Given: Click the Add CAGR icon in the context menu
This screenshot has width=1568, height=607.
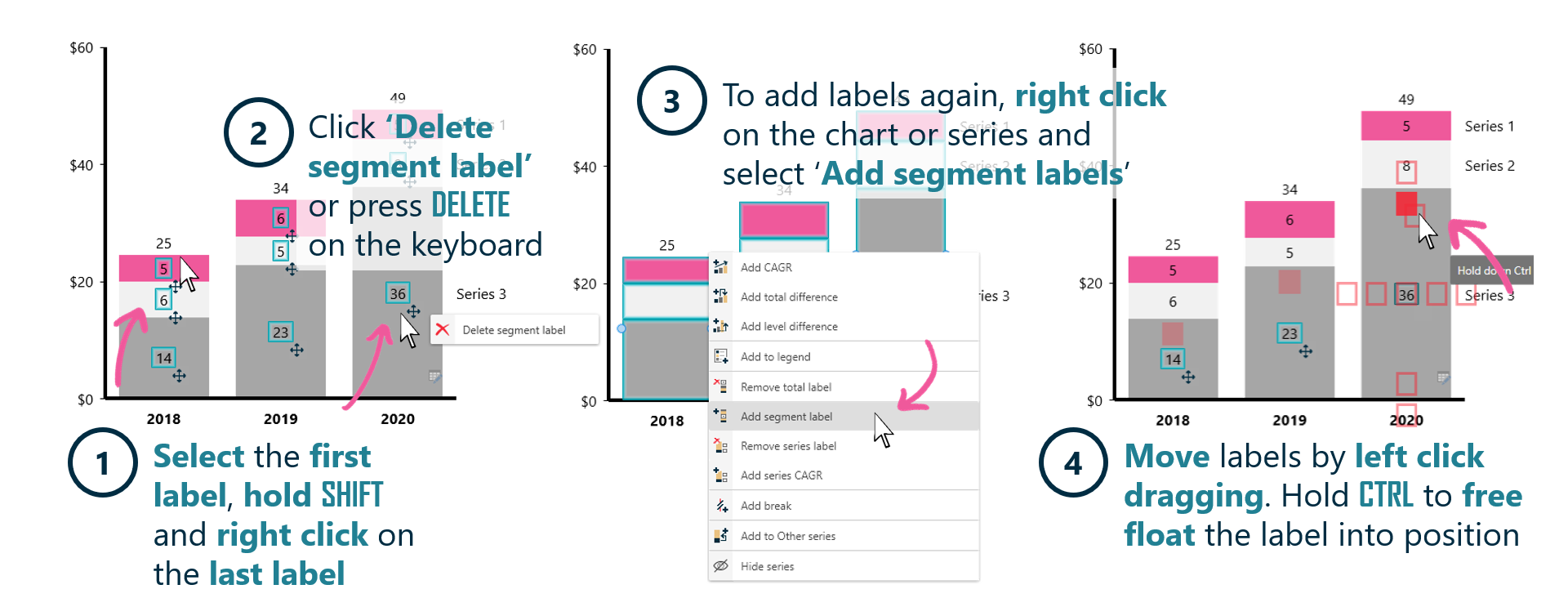Looking at the screenshot, I should (719, 266).
